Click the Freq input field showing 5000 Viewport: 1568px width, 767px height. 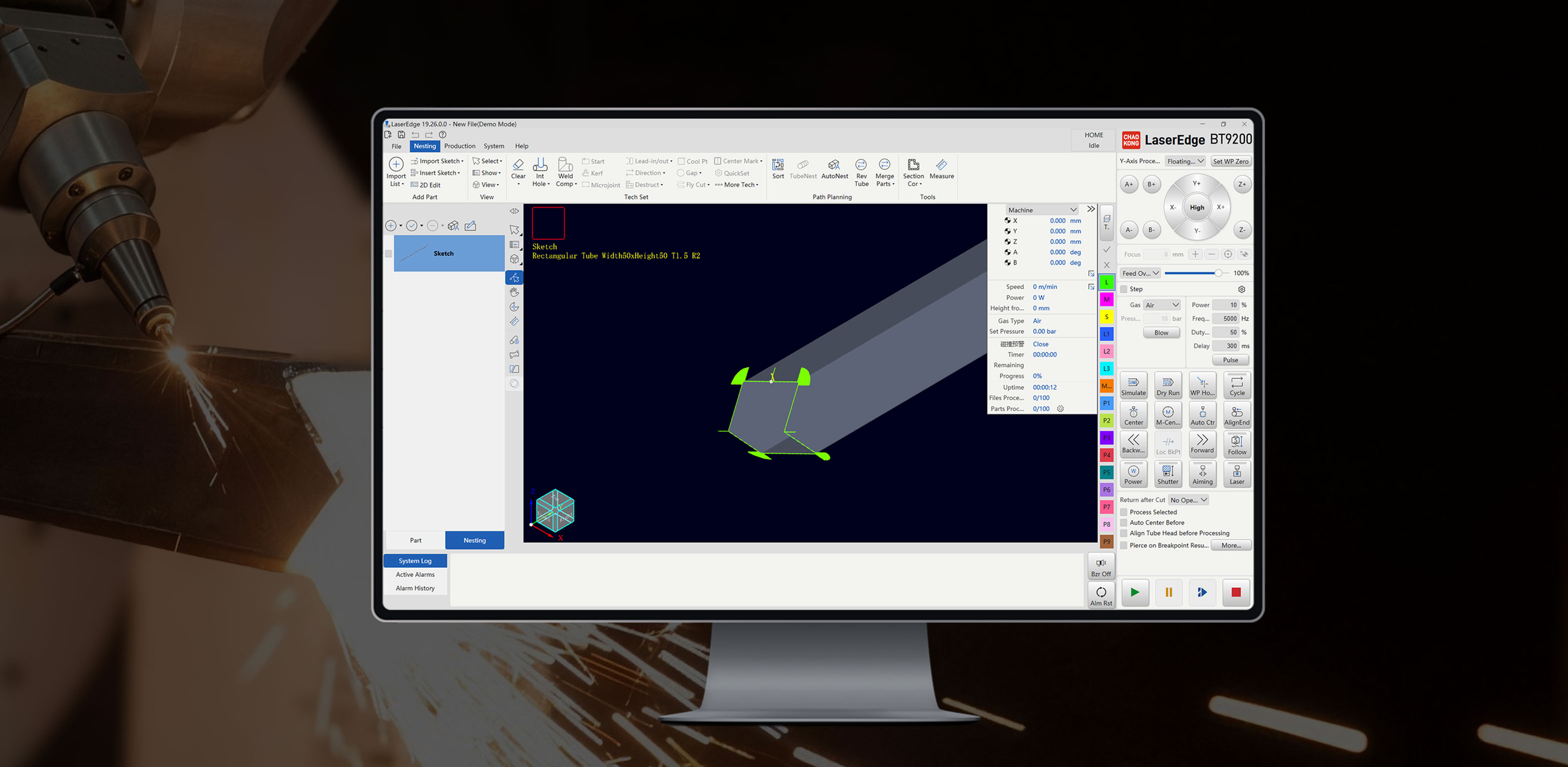(1226, 318)
